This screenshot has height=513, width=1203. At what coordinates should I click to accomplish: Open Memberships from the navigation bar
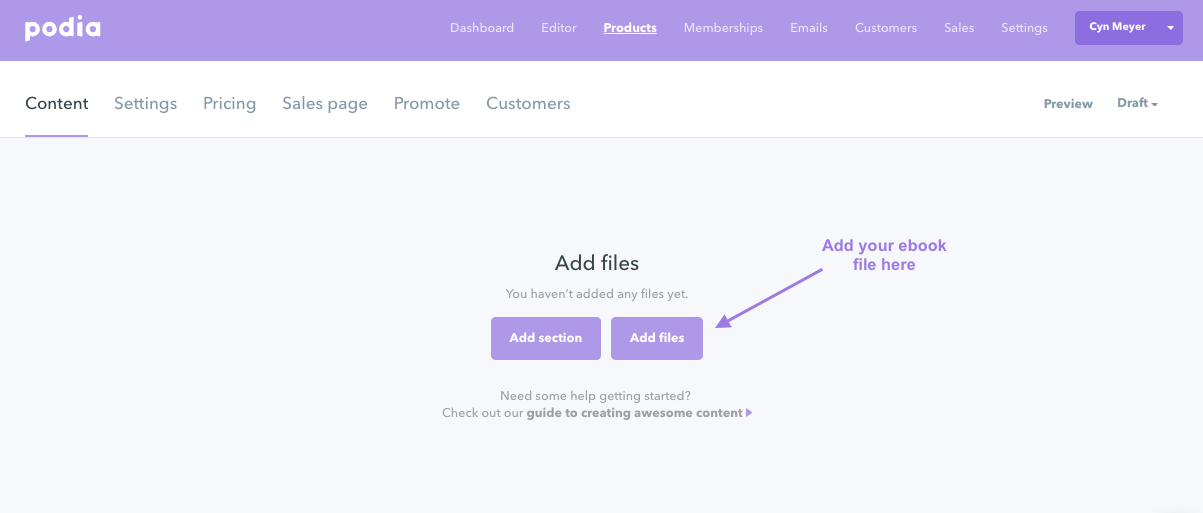[723, 28]
